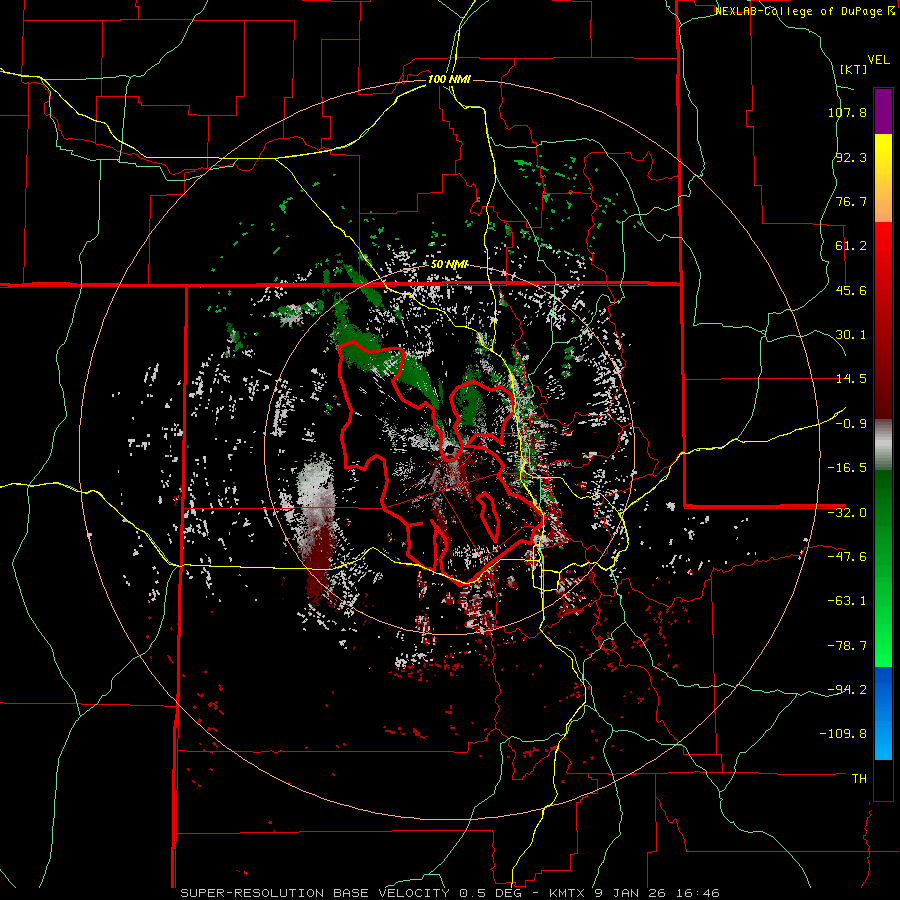Select the 61.2 legend value

[851, 246]
